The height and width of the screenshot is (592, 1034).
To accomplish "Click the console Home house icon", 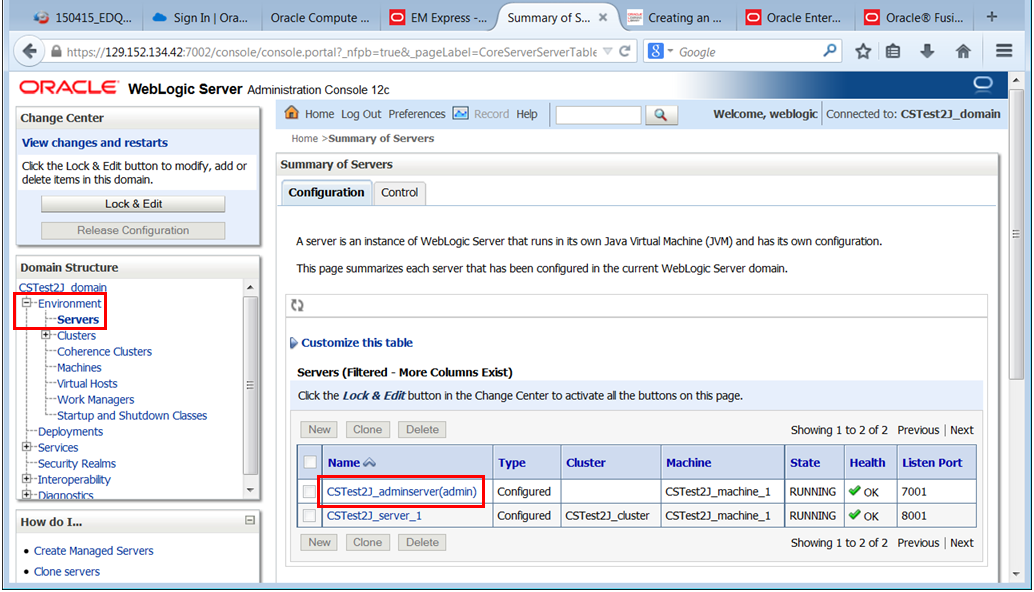I will (291, 113).
